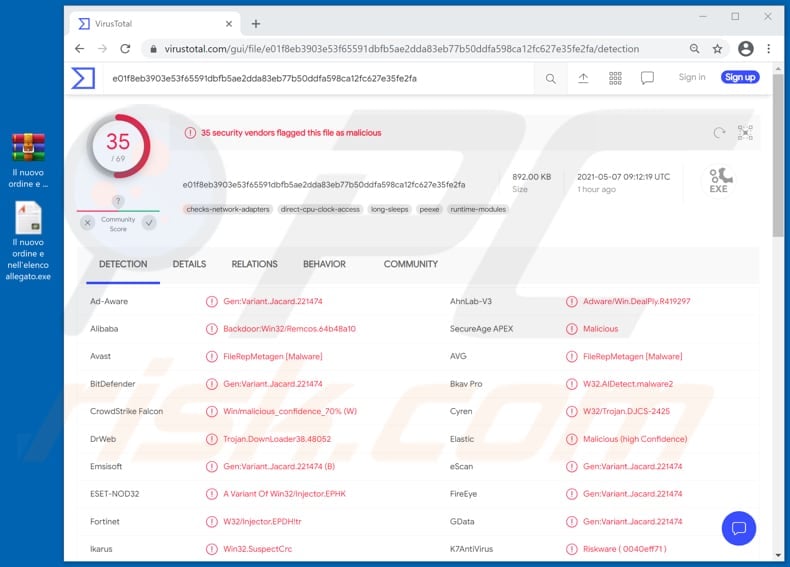Click the VirusTotal logo icon
Image resolution: width=790 pixels, height=567 pixels.
pyautogui.click(x=83, y=78)
